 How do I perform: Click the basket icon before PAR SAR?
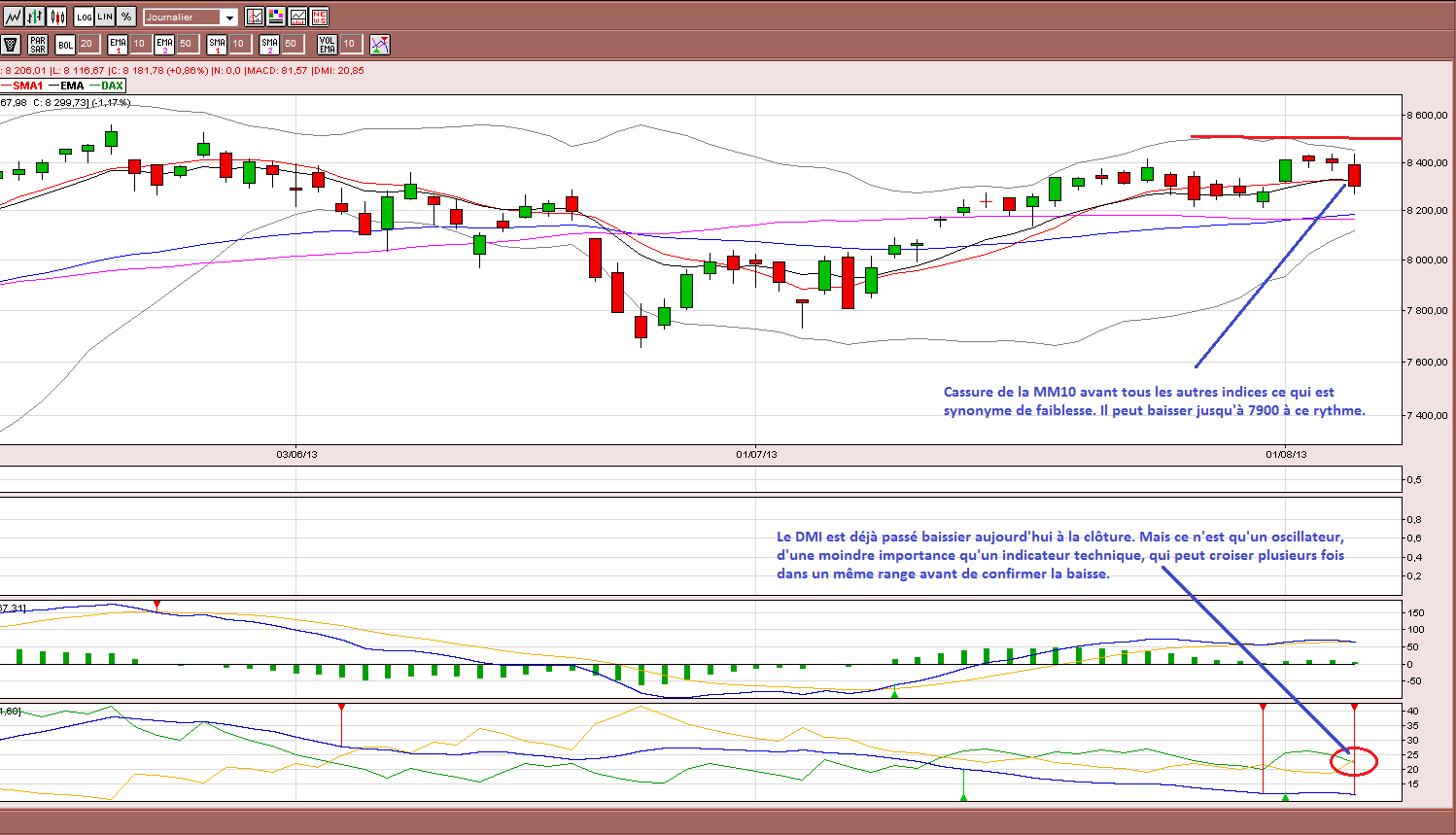[x=11, y=45]
